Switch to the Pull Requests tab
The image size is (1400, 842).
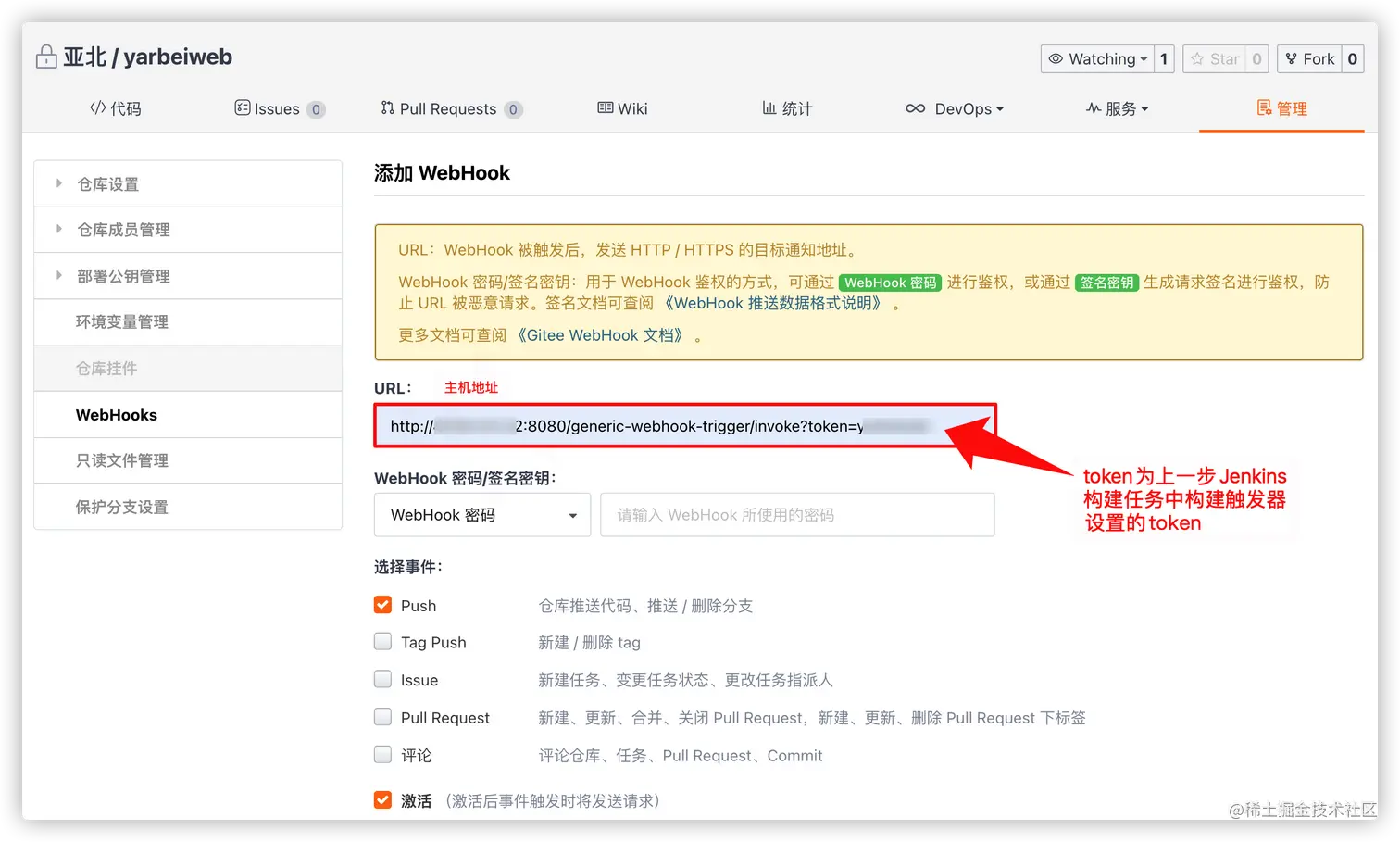[x=452, y=108]
